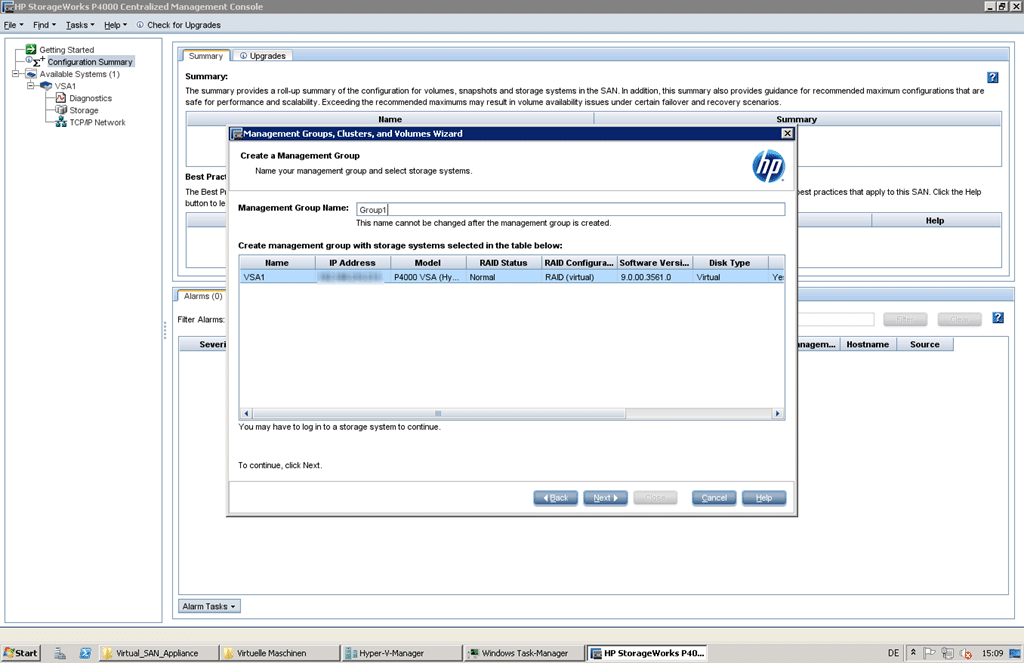Viewport: 1024px width, 663px height.
Task: Click the Upgrades tab info icon
Action: [x=243, y=56]
